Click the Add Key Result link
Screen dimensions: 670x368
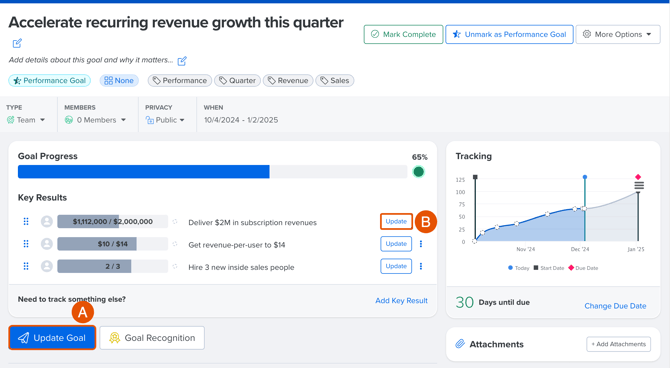(401, 300)
